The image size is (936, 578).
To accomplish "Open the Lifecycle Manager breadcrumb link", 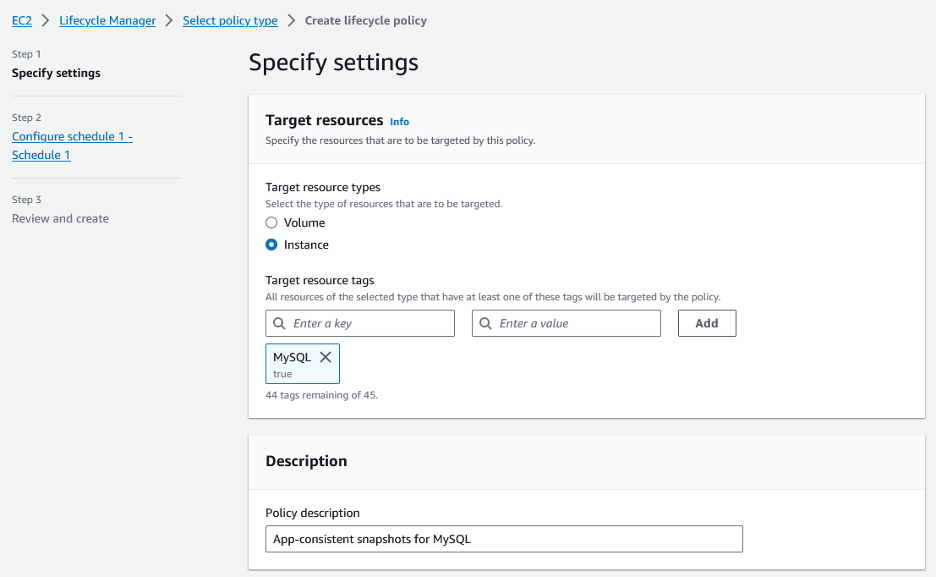I will click(x=107, y=20).
